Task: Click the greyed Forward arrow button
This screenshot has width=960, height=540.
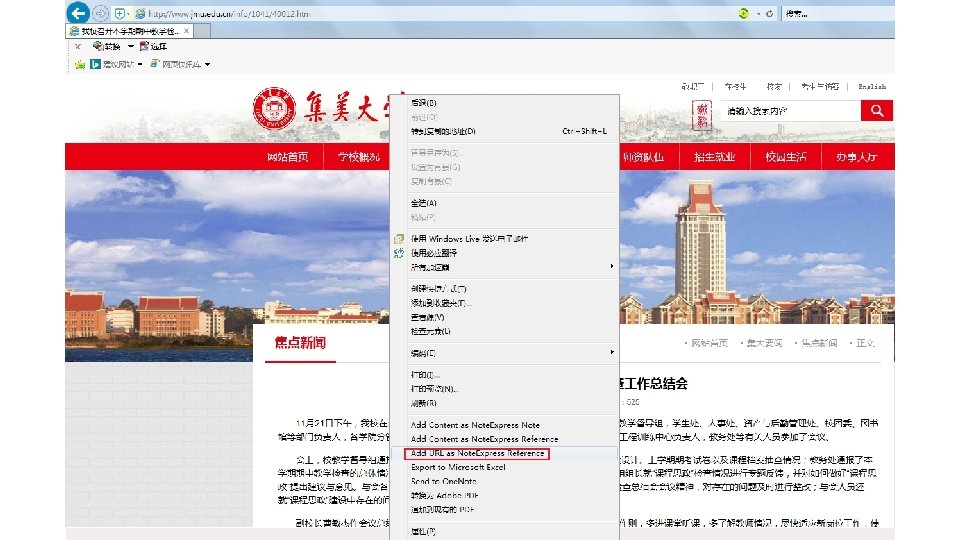Action: pos(100,13)
